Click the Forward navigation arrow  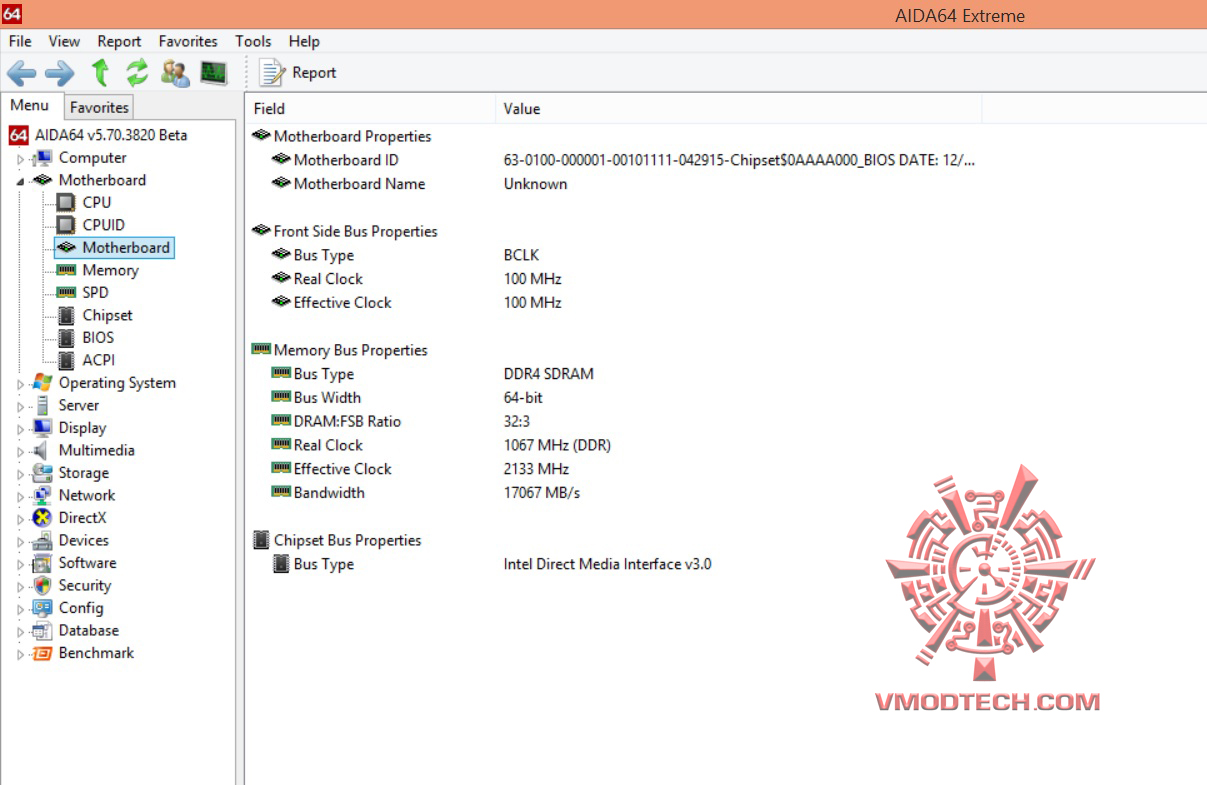click(60, 73)
